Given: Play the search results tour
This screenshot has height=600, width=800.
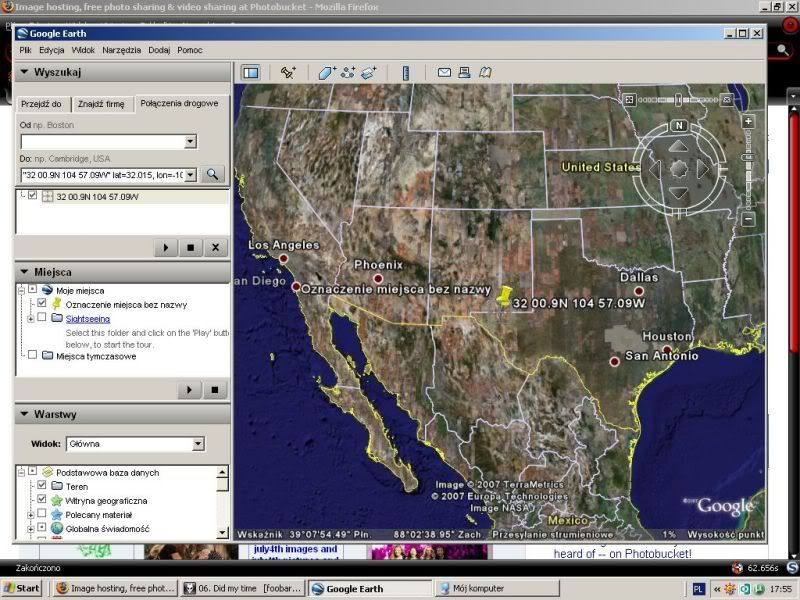Looking at the screenshot, I should pyautogui.click(x=166, y=247).
